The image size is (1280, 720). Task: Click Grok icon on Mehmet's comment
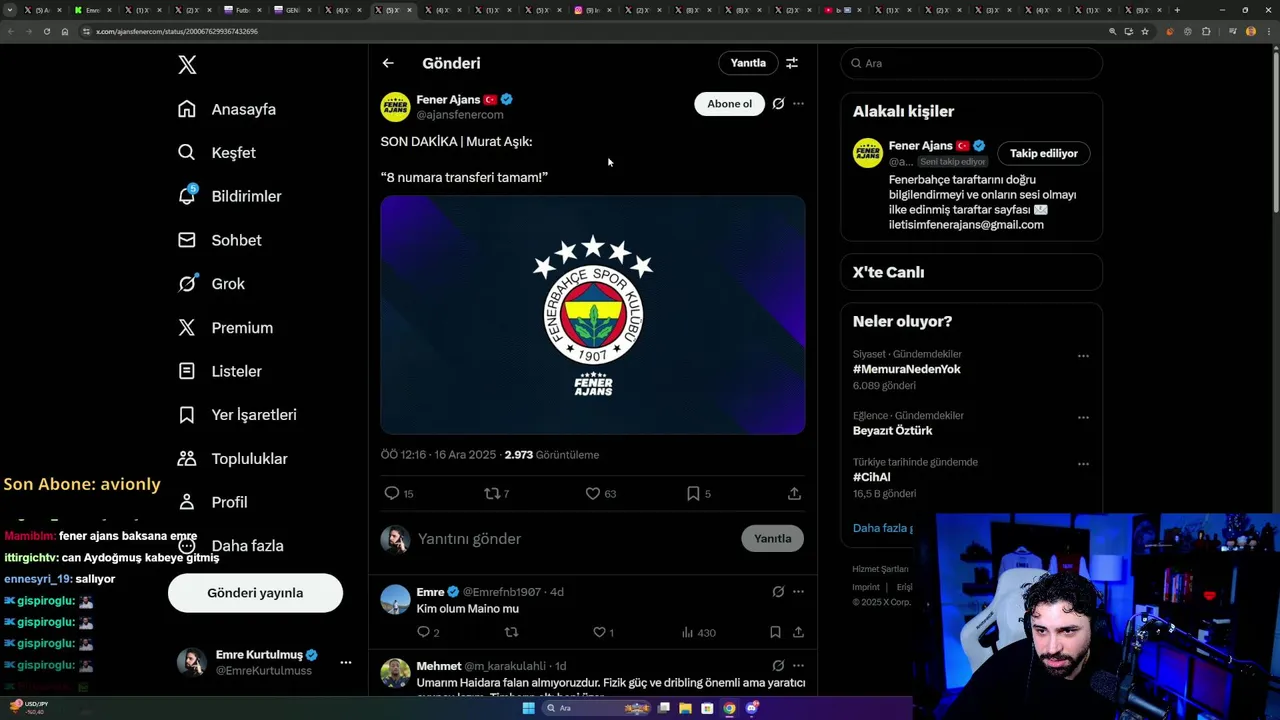point(778,666)
